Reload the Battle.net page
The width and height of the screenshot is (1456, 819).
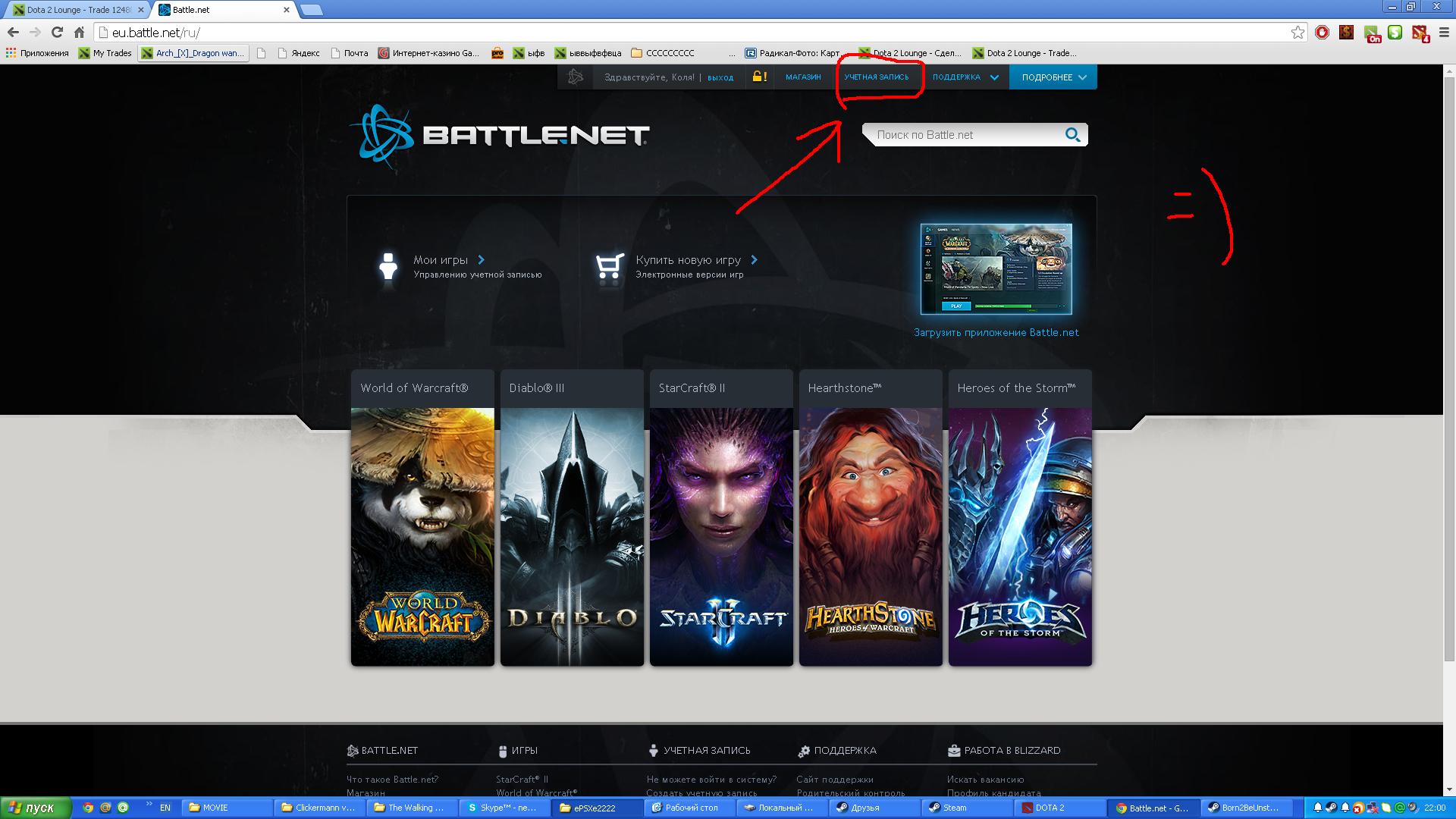57,32
